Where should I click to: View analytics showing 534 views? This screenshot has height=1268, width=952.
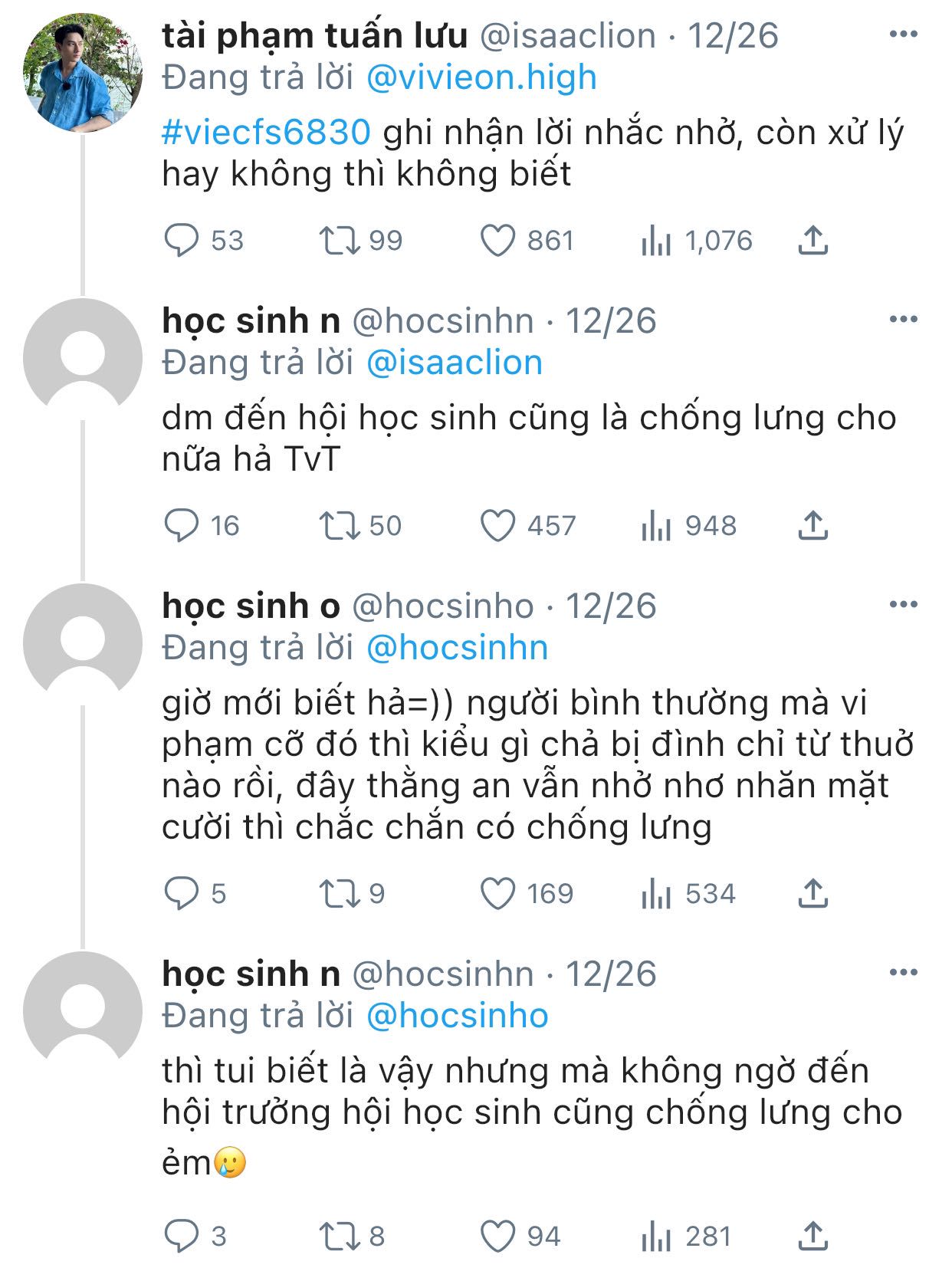[x=656, y=894]
